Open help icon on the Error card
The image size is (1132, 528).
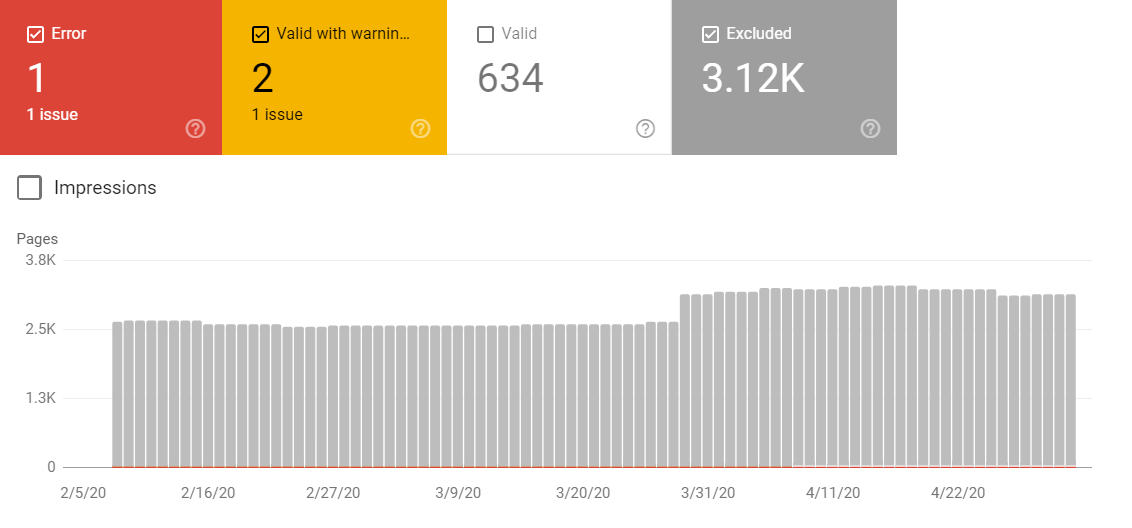point(196,129)
